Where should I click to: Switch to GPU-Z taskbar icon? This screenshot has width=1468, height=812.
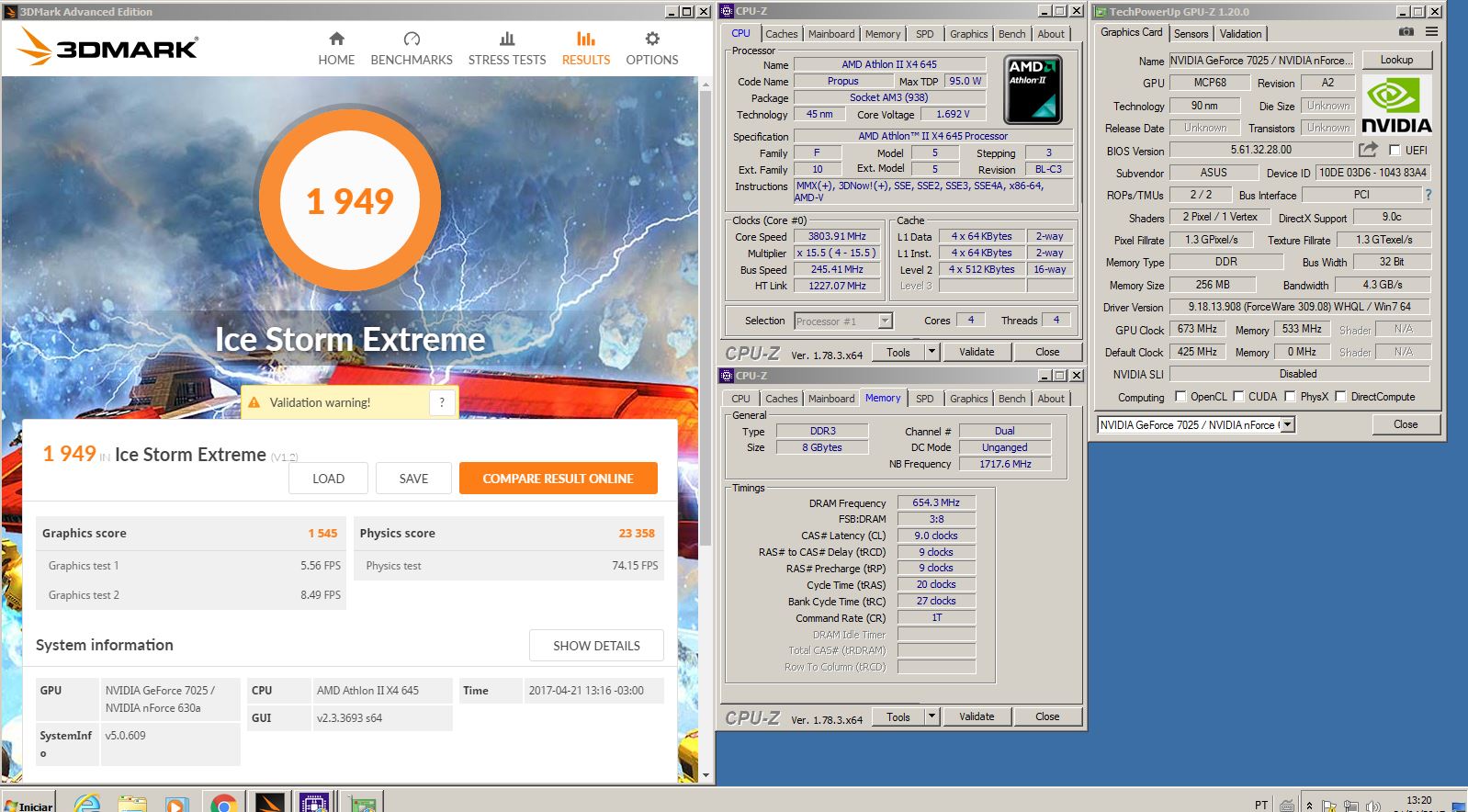[362, 802]
